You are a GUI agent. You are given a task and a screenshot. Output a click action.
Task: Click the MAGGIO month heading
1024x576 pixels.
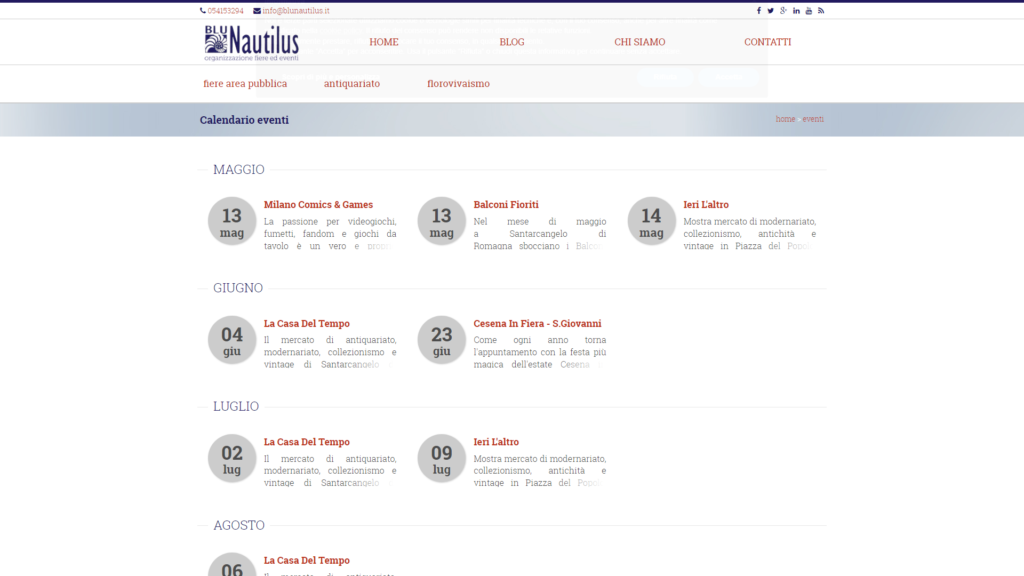[239, 169]
